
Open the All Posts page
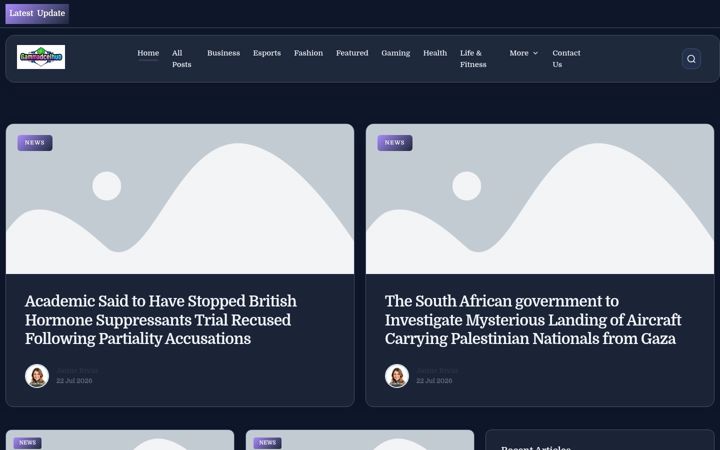tap(181, 59)
